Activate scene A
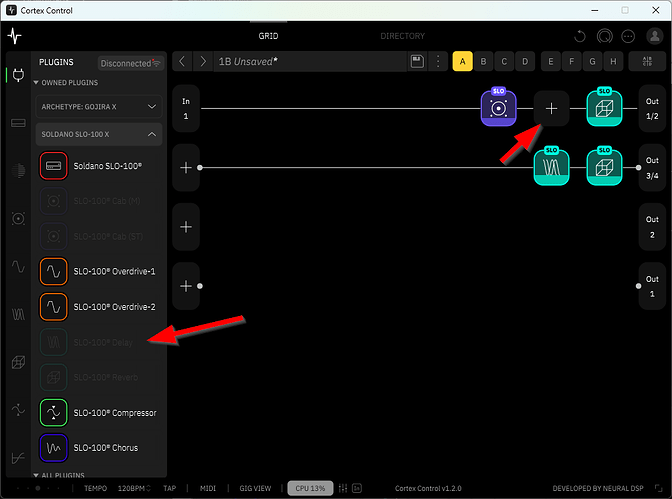 pos(462,61)
